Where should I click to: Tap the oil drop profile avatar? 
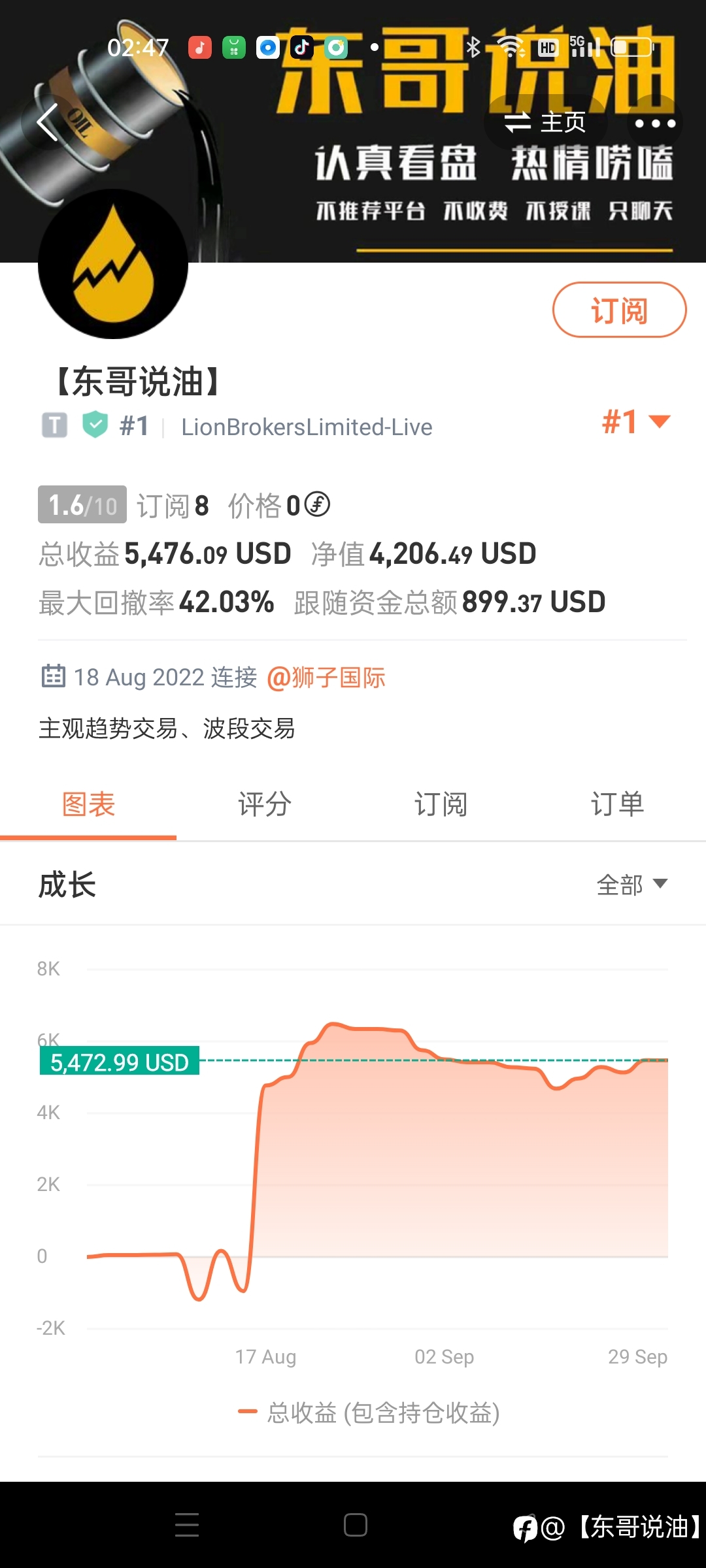(113, 264)
